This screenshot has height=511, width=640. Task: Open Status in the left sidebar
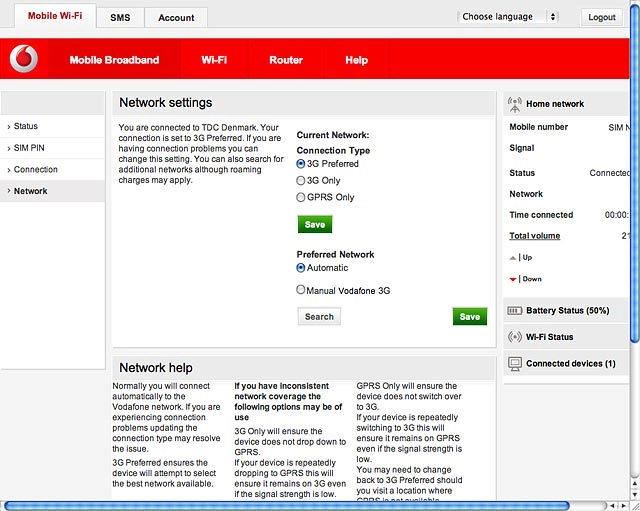tap(53, 126)
